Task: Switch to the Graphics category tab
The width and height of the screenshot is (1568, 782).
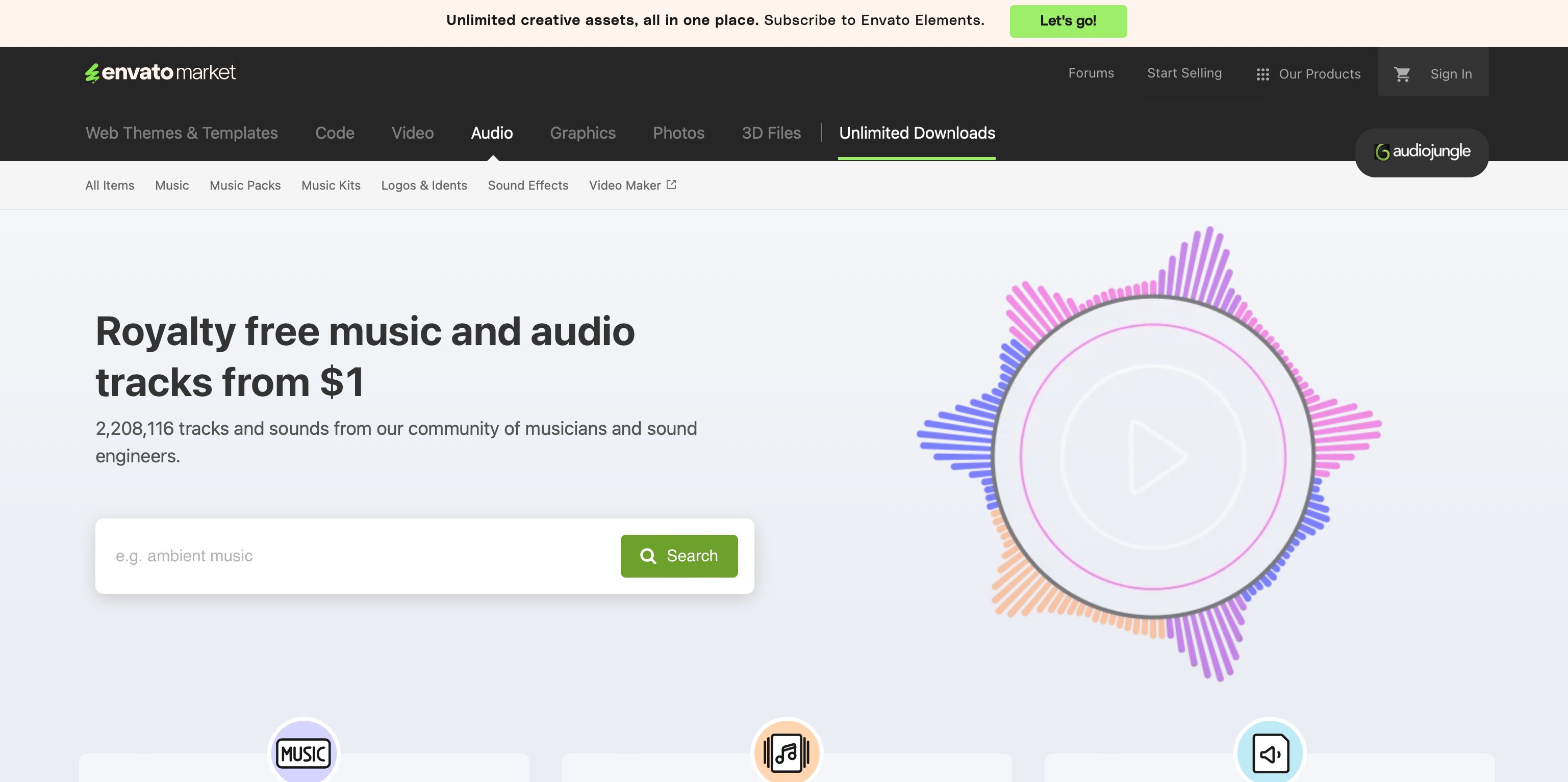Action: click(x=583, y=133)
